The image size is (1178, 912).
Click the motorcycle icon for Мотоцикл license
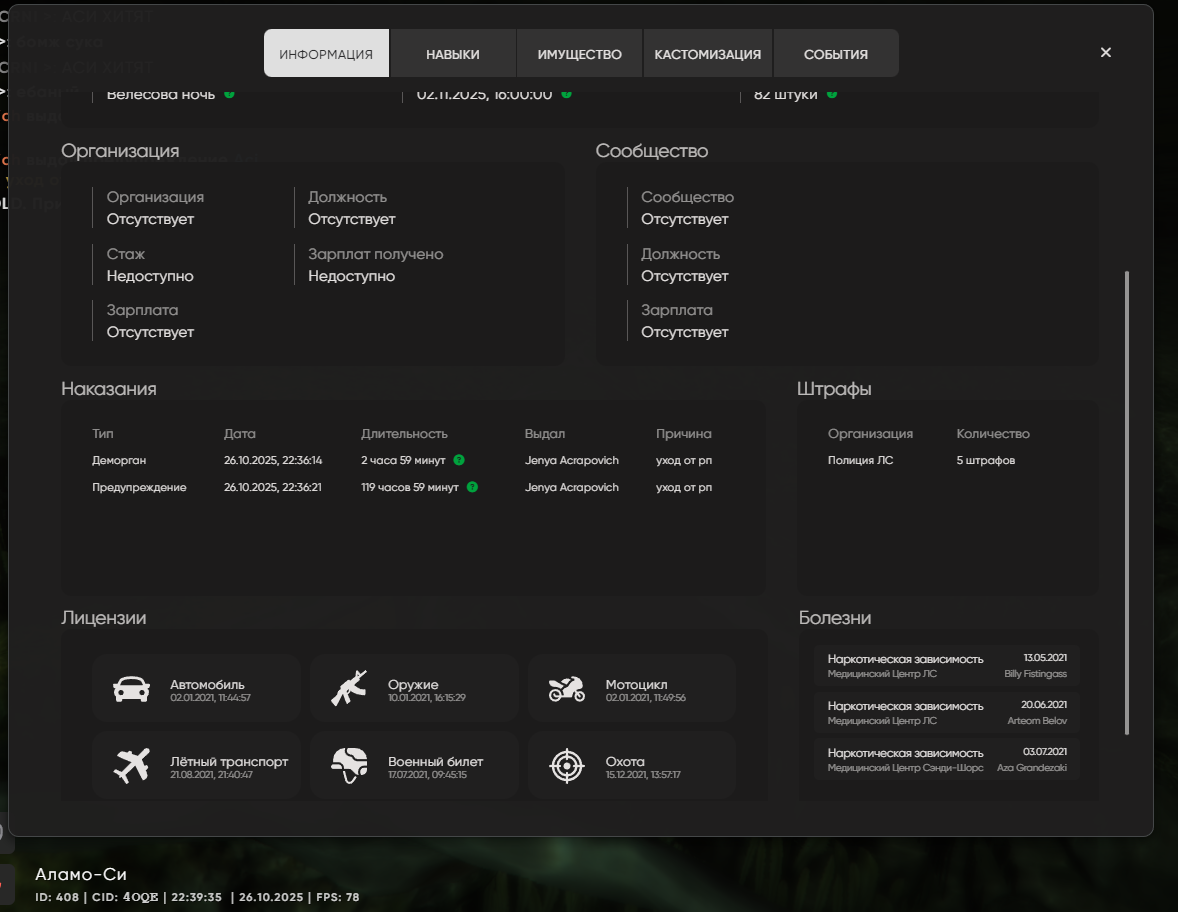(566, 688)
